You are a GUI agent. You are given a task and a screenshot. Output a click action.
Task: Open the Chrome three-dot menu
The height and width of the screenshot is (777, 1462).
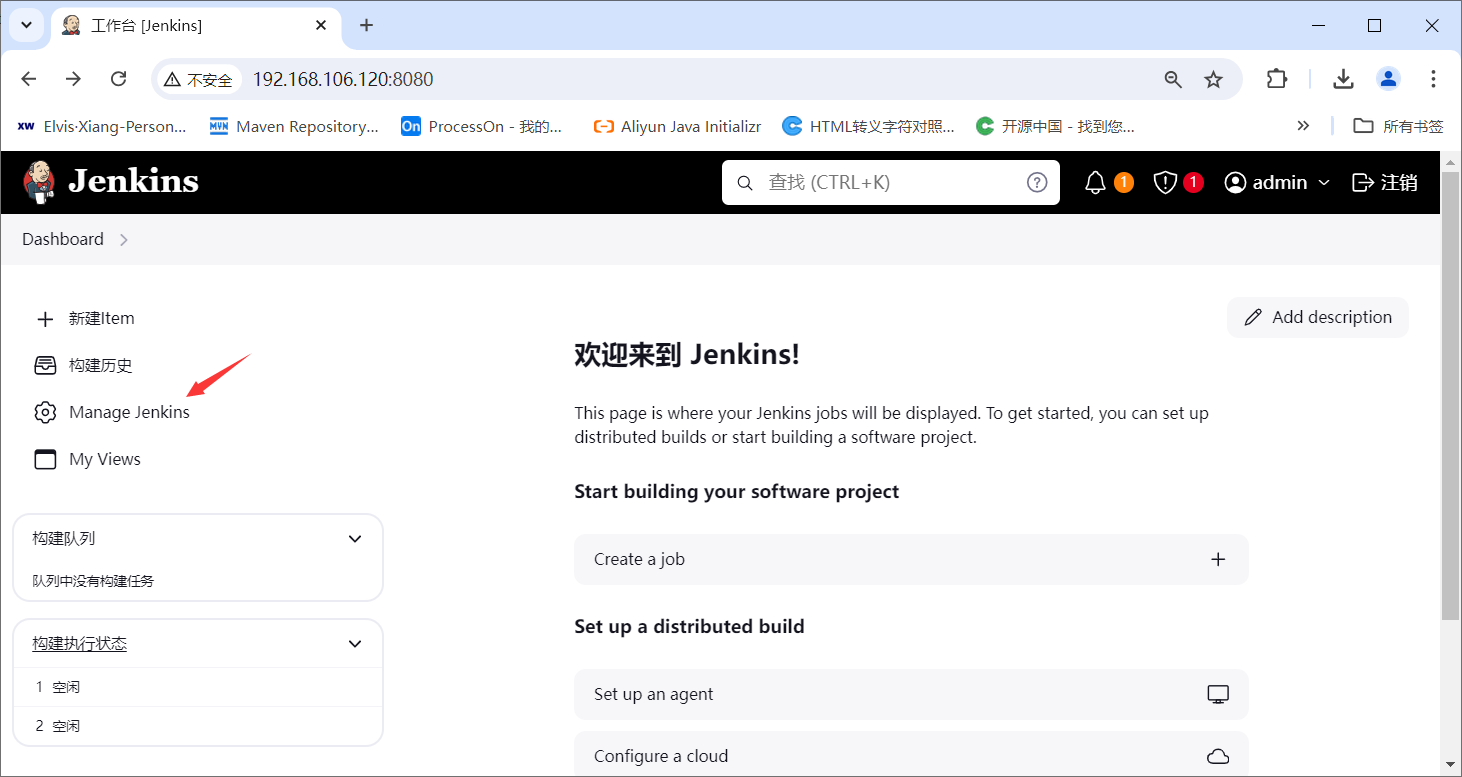pyautogui.click(x=1433, y=79)
